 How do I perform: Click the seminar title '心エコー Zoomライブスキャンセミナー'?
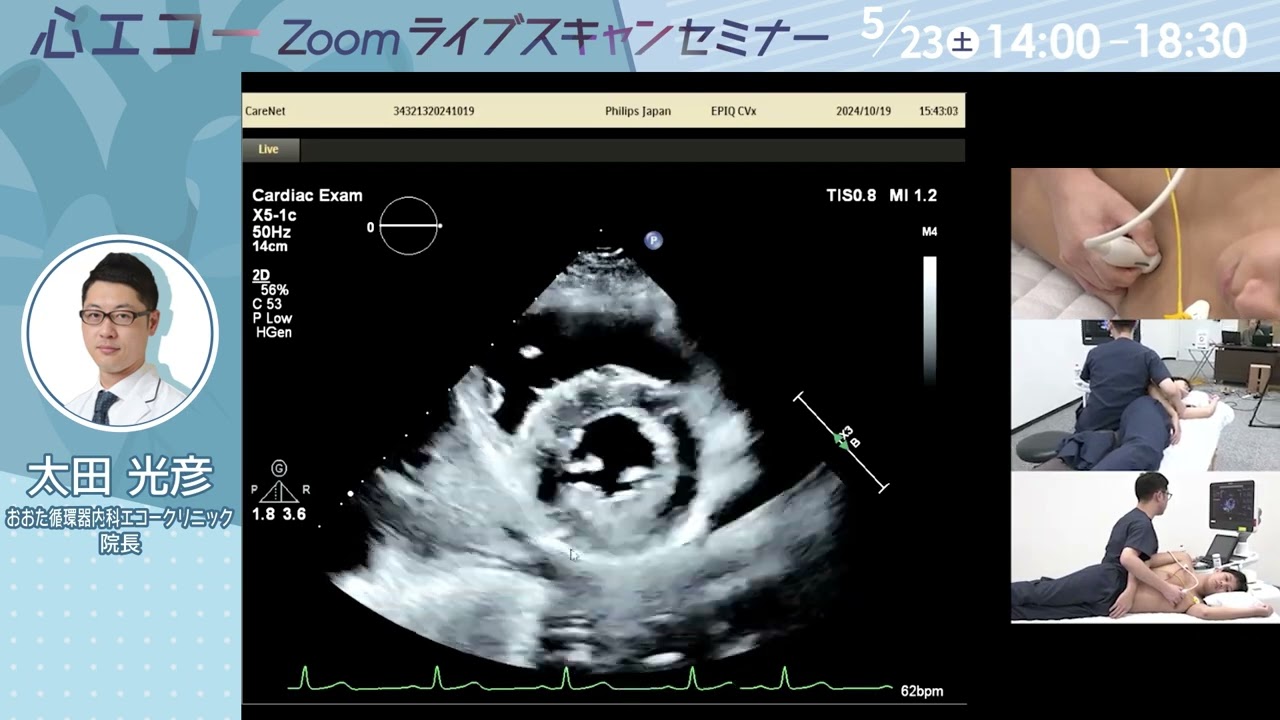tap(430, 38)
